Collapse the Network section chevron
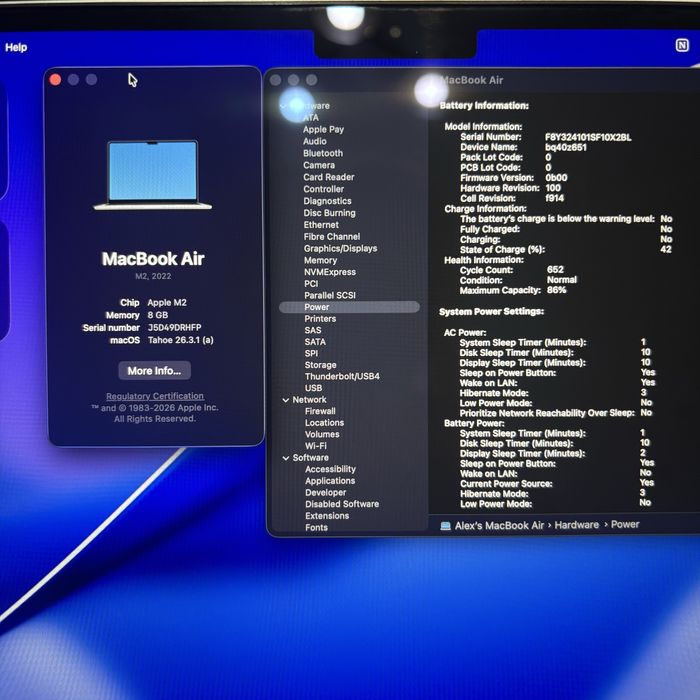The image size is (700, 700). [286, 400]
